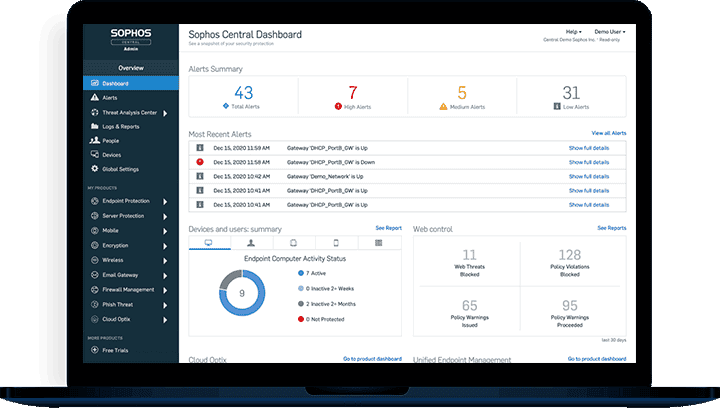
Task: Click the View all Alerts link
Action: coord(608,133)
